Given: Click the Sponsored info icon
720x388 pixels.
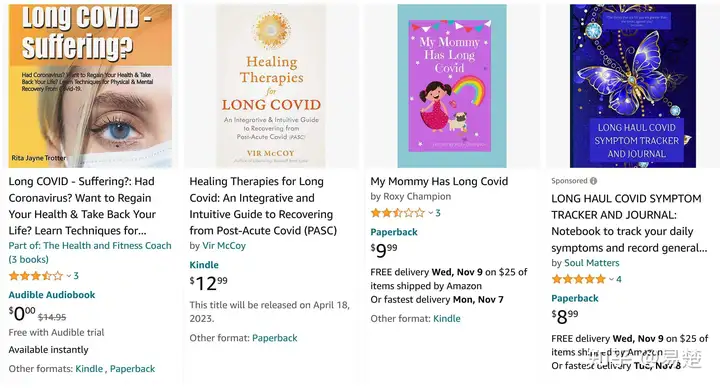Looking at the screenshot, I should click(x=593, y=181).
